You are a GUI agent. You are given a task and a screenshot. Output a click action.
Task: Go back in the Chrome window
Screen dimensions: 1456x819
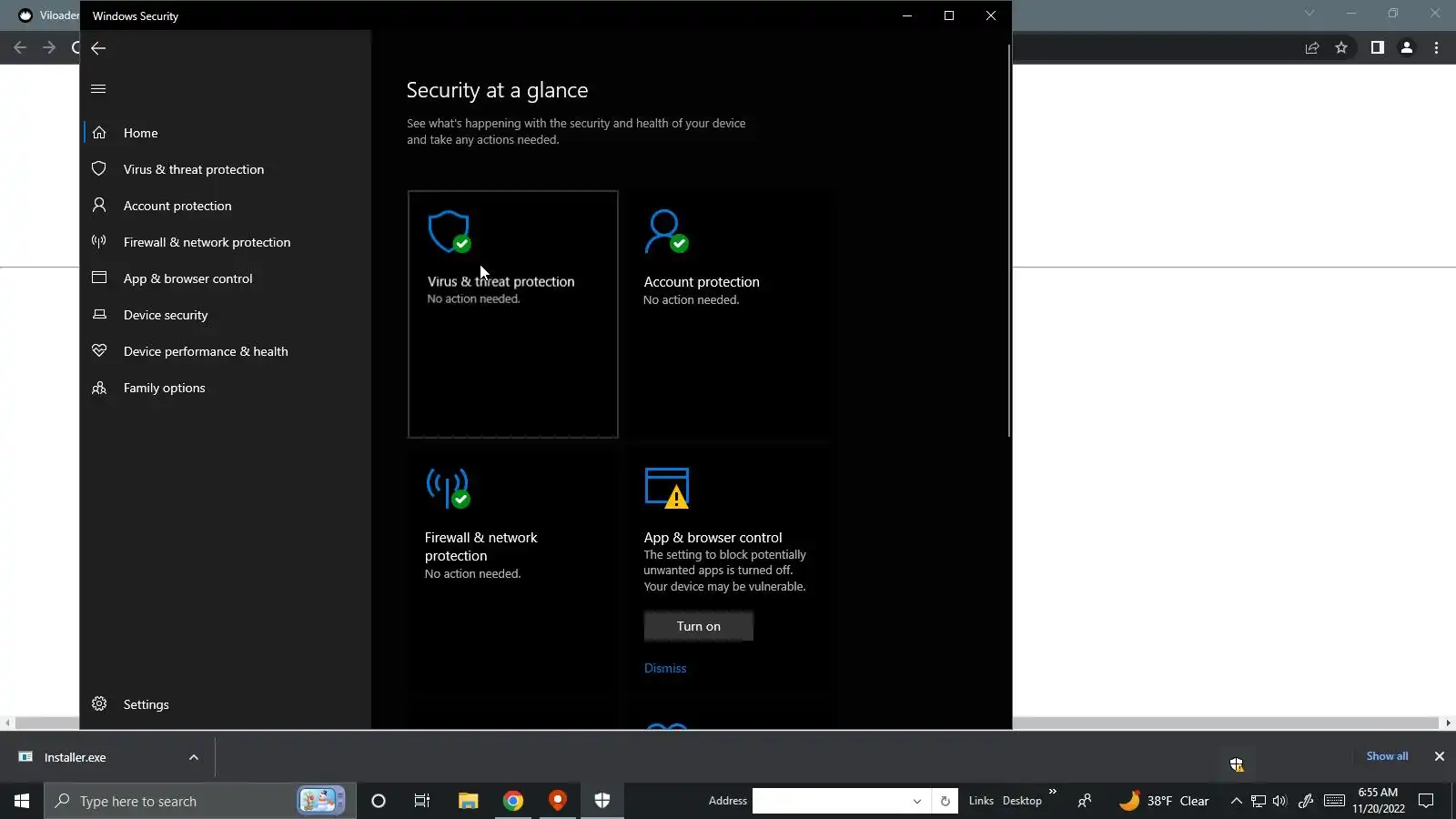(x=20, y=47)
